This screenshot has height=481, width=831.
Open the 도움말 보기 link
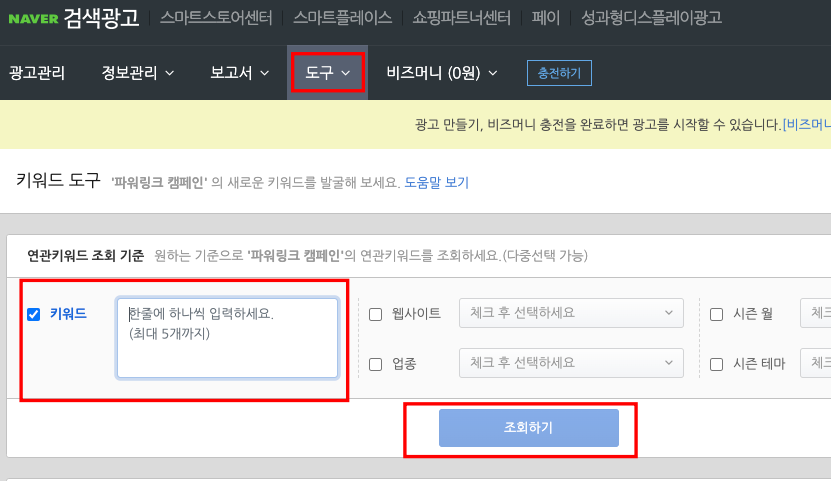pos(437,183)
